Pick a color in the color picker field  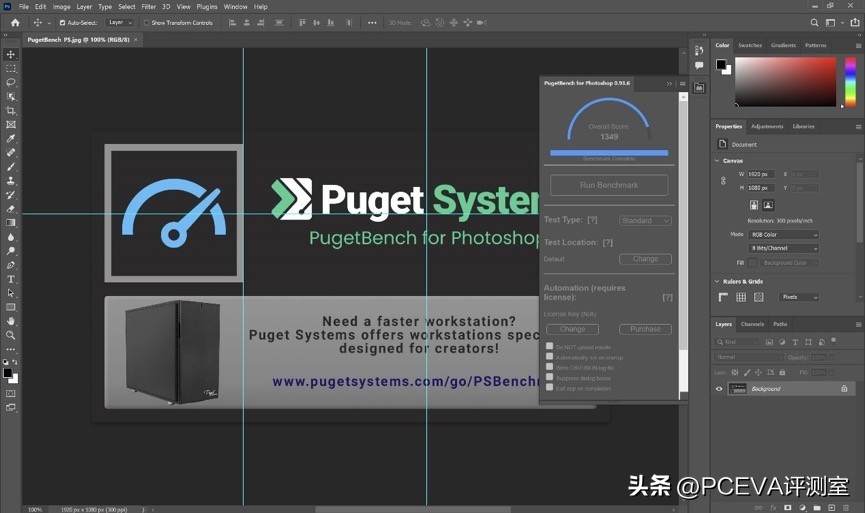[785, 80]
